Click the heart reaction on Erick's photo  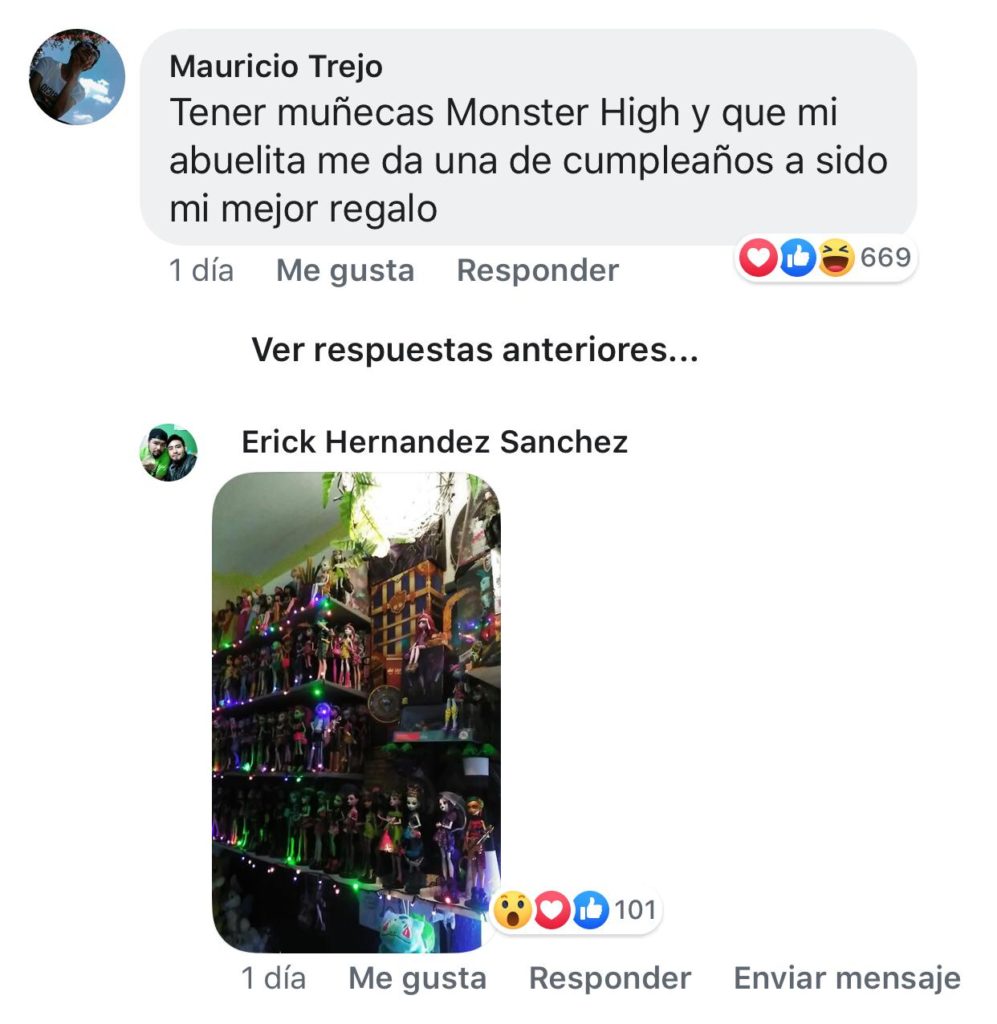coord(552,910)
